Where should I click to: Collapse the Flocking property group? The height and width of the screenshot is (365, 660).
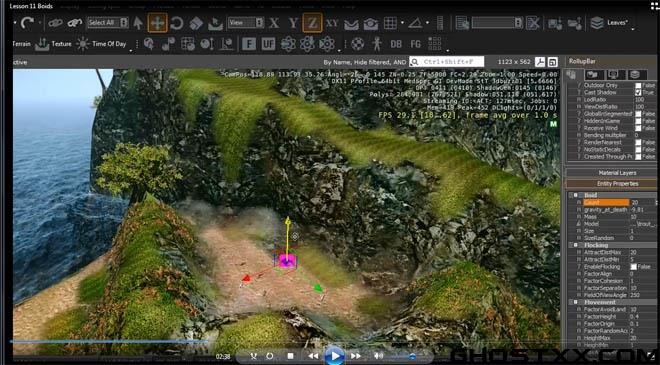(575, 245)
